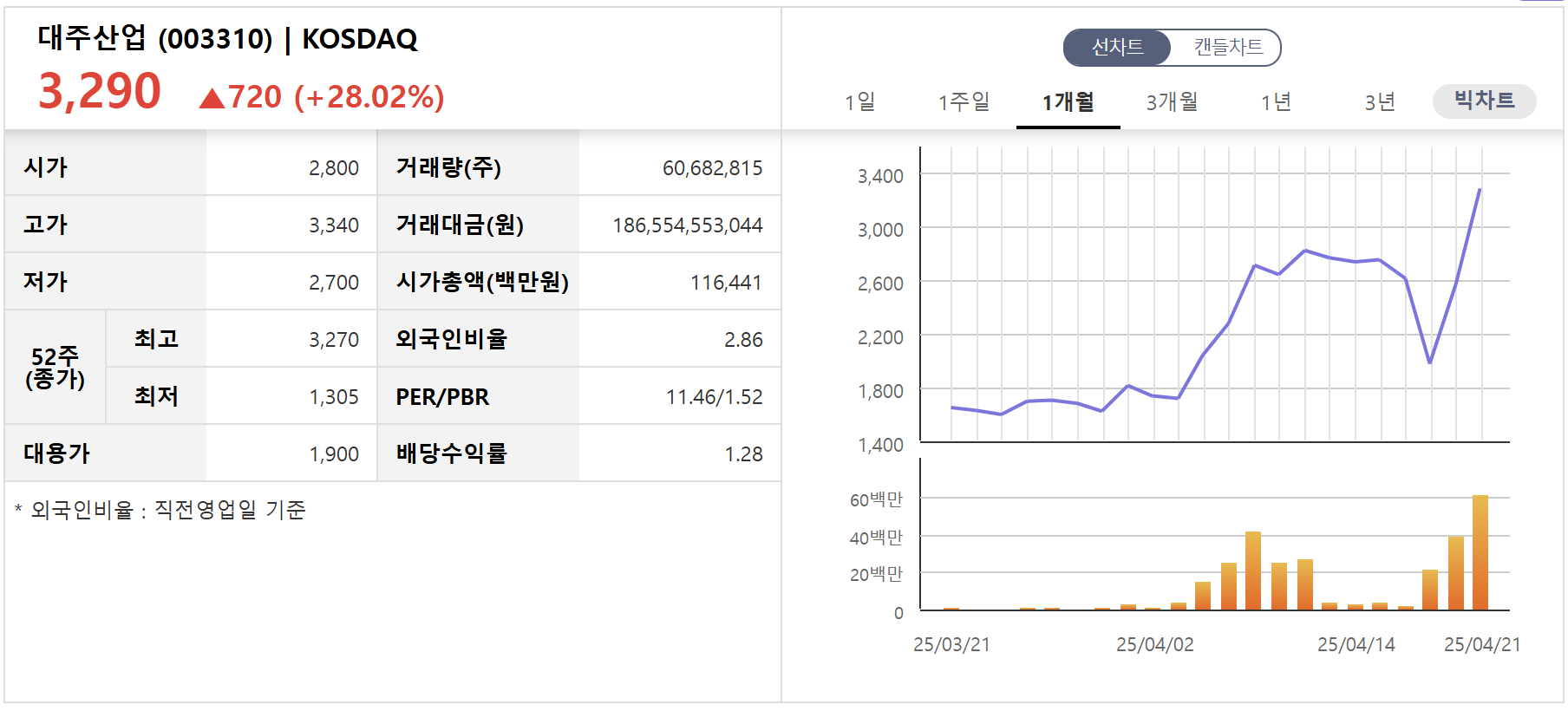Click the low price value 2,700
The height and width of the screenshot is (711, 1568).
coord(334,283)
